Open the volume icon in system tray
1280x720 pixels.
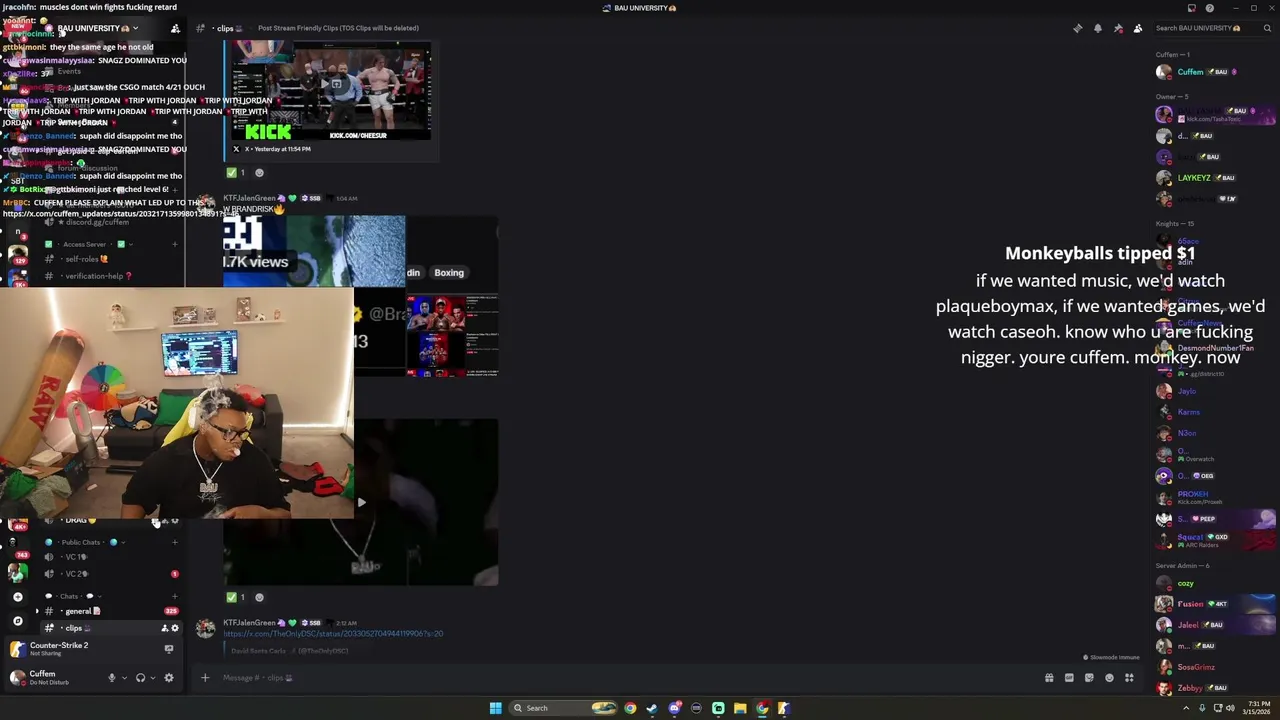[x=1230, y=708]
